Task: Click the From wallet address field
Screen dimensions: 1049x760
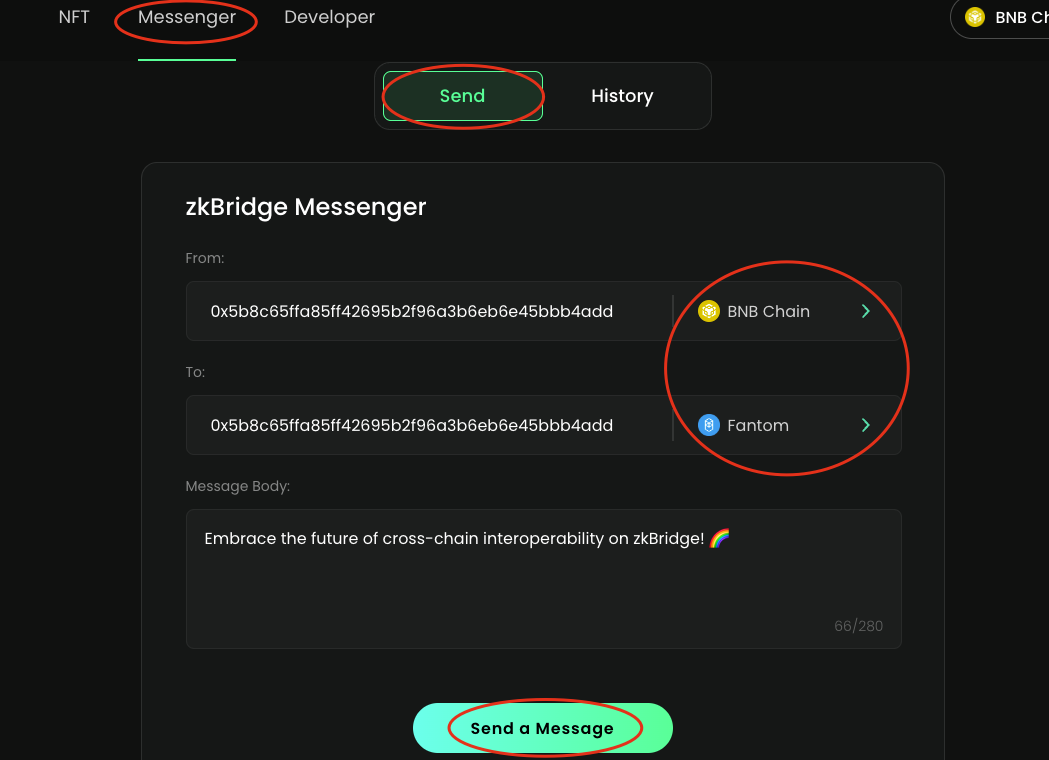Action: coord(411,311)
